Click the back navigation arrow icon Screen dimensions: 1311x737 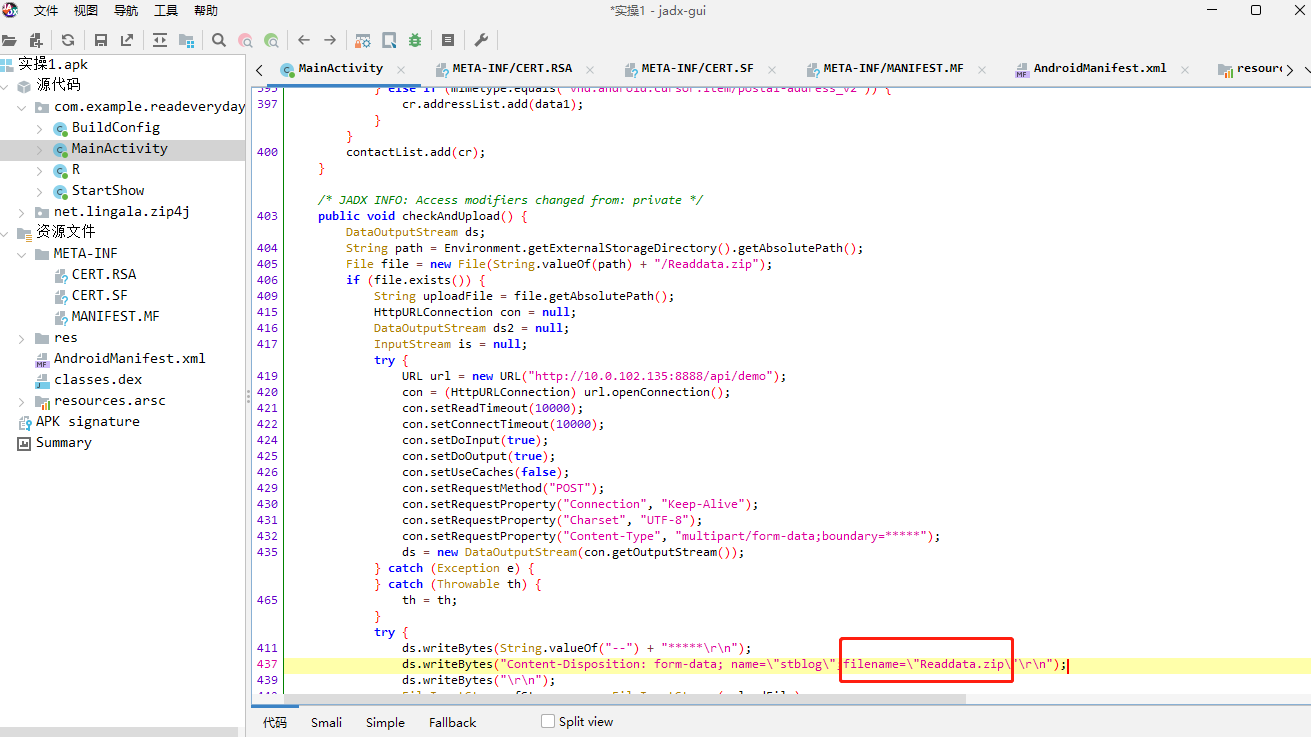point(304,41)
